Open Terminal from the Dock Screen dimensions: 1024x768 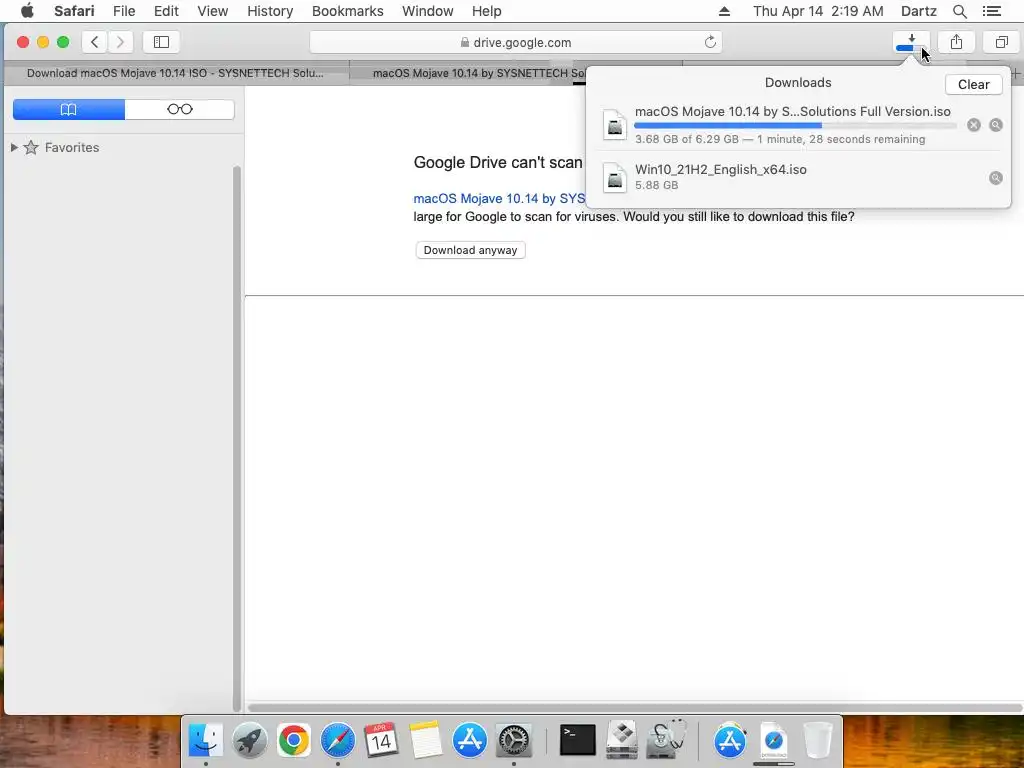click(578, 741)
